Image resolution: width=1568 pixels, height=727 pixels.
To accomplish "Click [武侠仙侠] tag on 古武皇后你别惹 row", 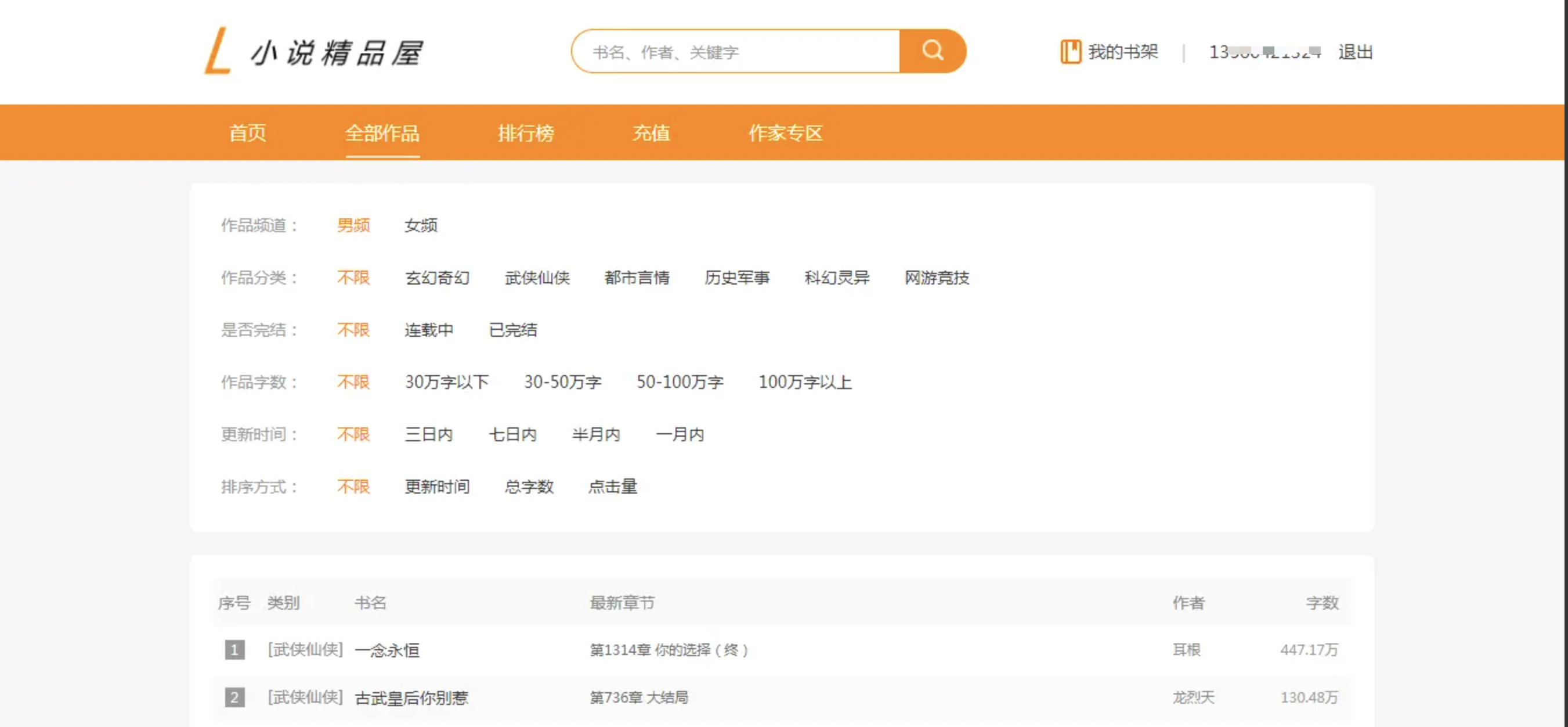I will (x=306, y=698).
